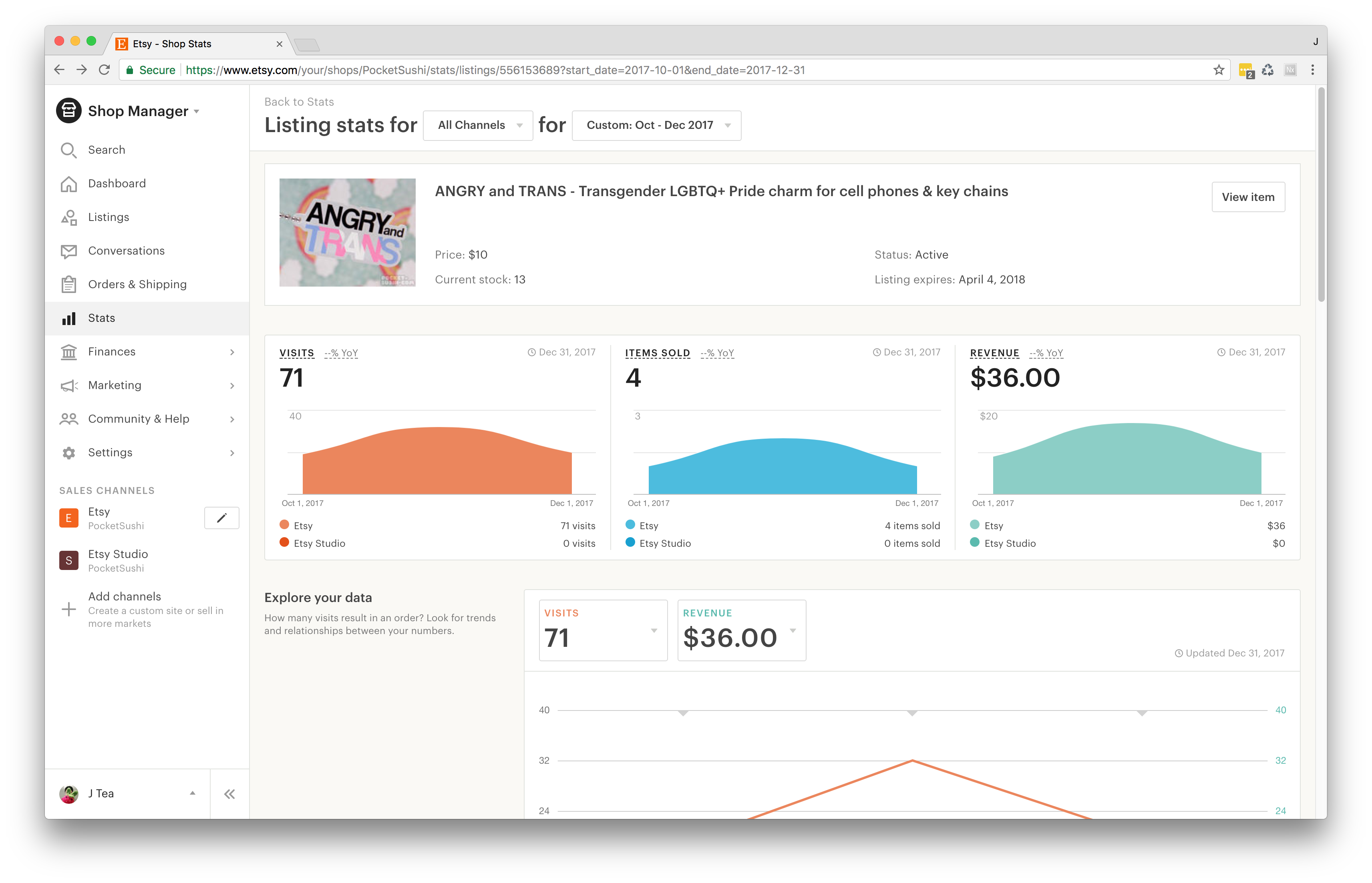This screenshot has height=883, width=1372.
Task: Select Stats in sidebar
Action: pos(147,318)
